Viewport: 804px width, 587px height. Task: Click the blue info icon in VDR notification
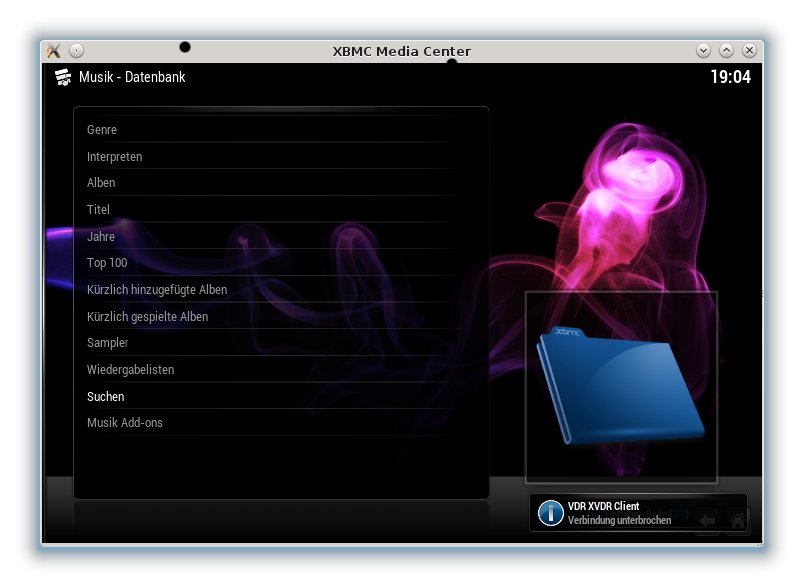(x=551, y=513)
